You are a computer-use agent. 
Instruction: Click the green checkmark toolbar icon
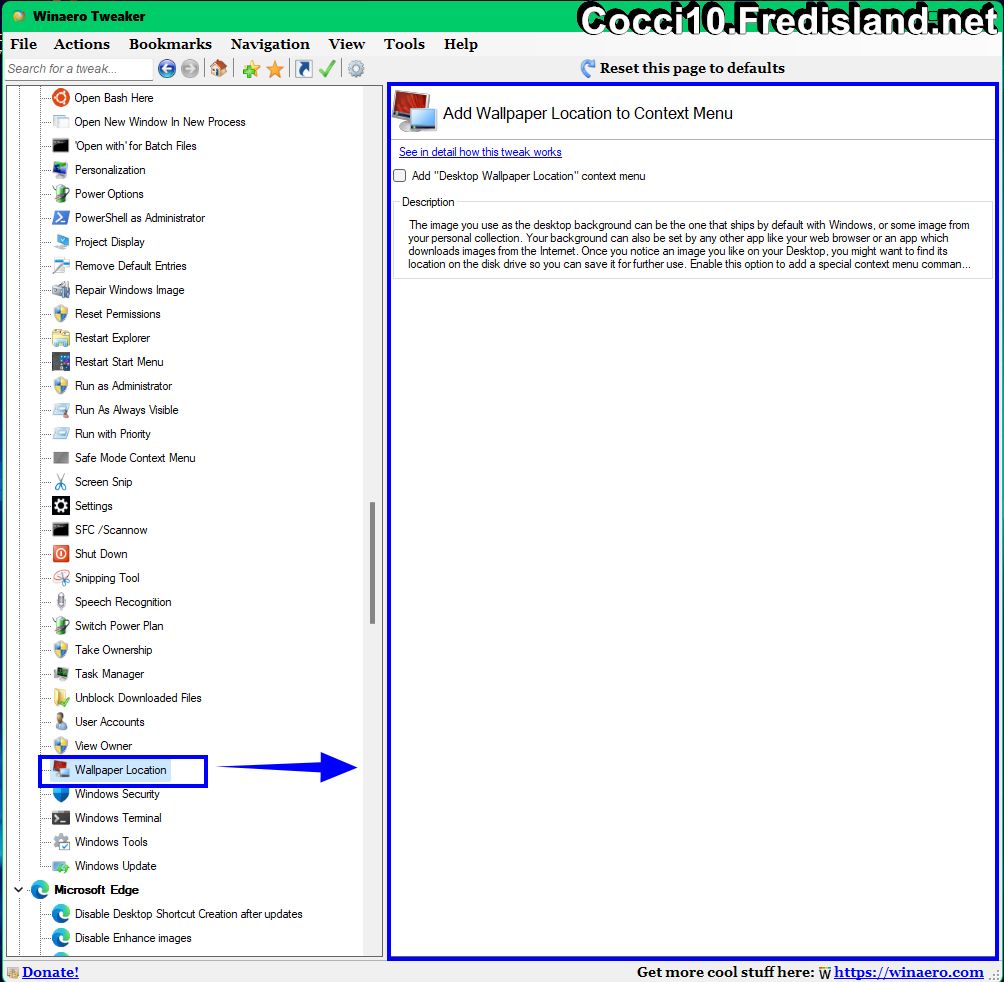coord(327,68)
